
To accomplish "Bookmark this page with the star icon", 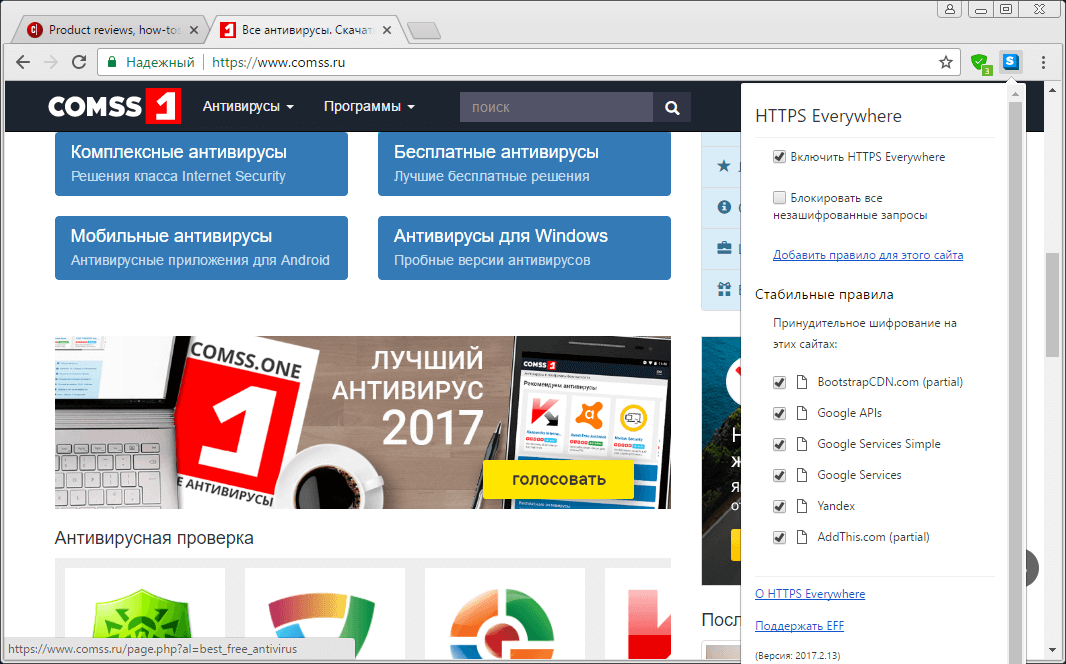I will tap(946, 63).
